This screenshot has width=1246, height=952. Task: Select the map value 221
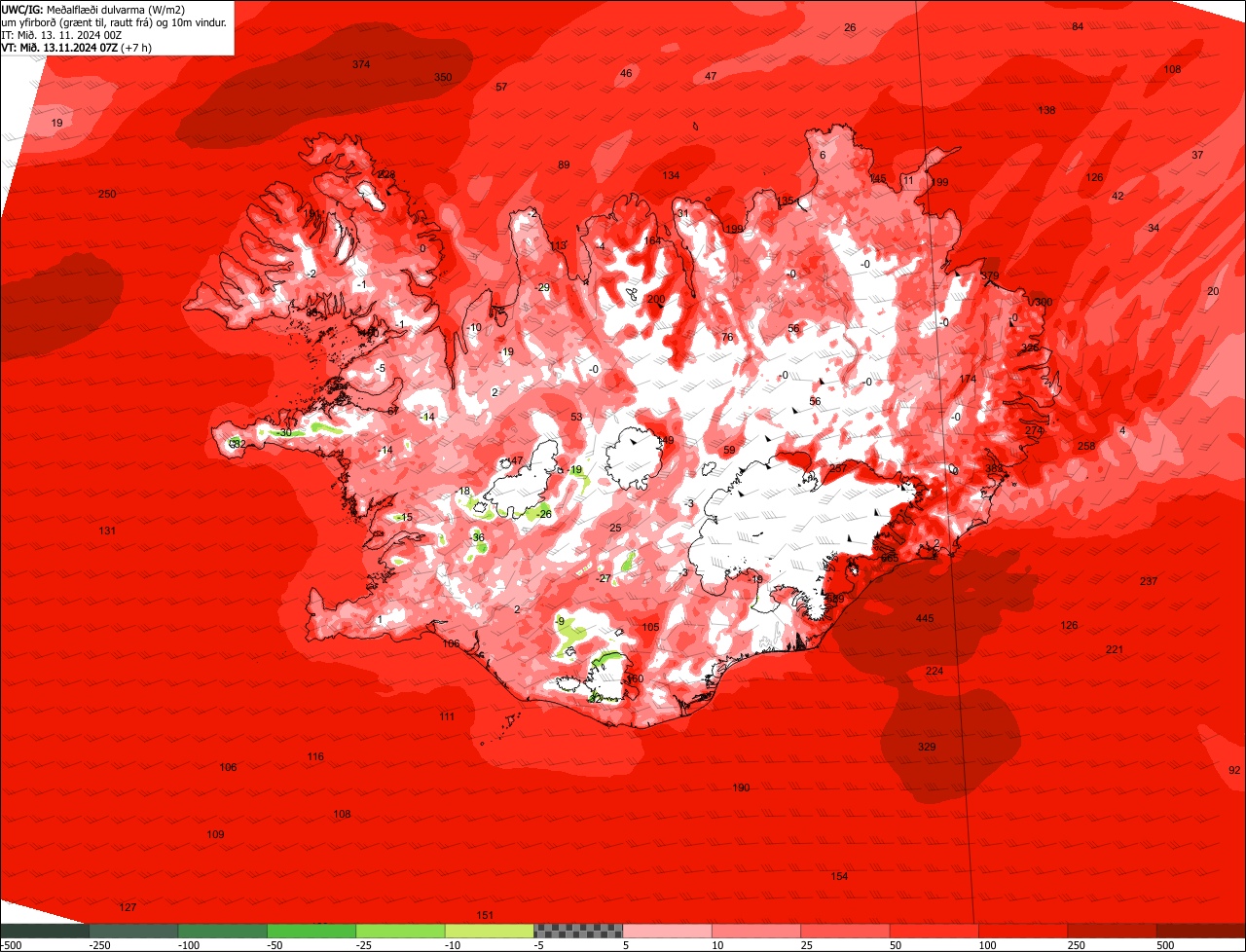pyautogui.click(x=1115, y=649)
